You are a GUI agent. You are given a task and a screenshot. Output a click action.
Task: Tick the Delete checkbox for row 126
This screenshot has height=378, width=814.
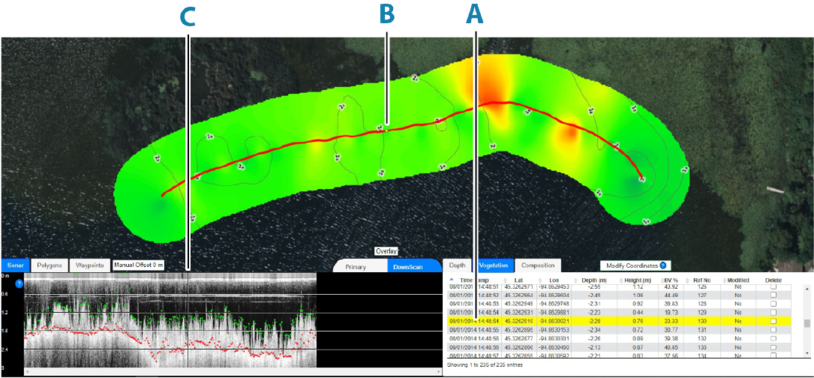[x=773, y=287]
